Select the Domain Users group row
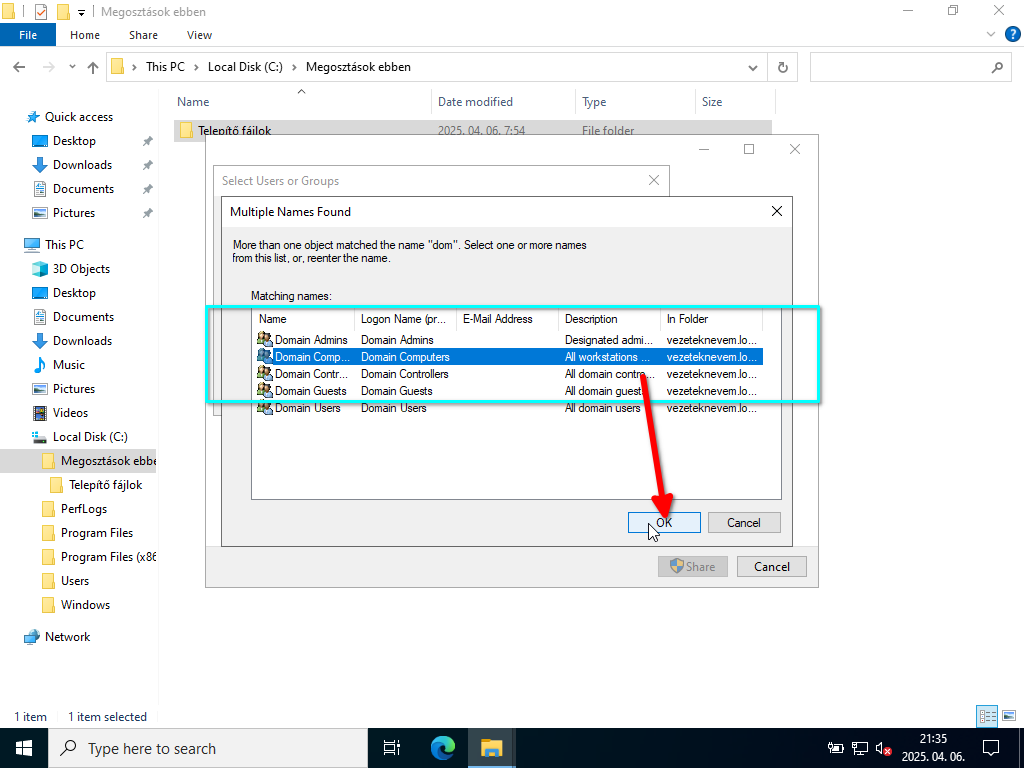Image resolution: width=1024 pixels, height=768 pixels. point(307,408)
